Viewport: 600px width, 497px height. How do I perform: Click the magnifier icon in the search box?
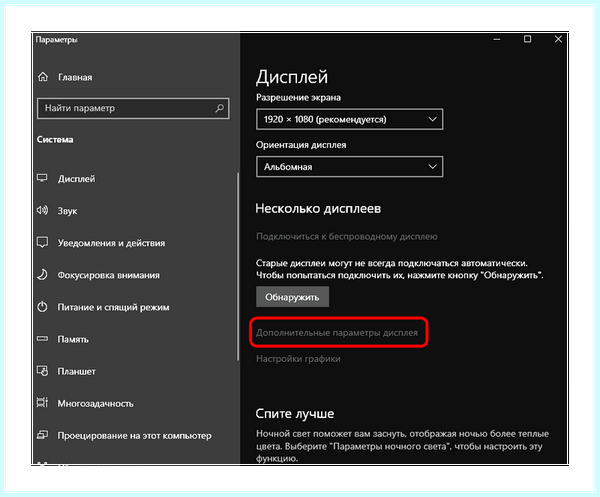220,108
